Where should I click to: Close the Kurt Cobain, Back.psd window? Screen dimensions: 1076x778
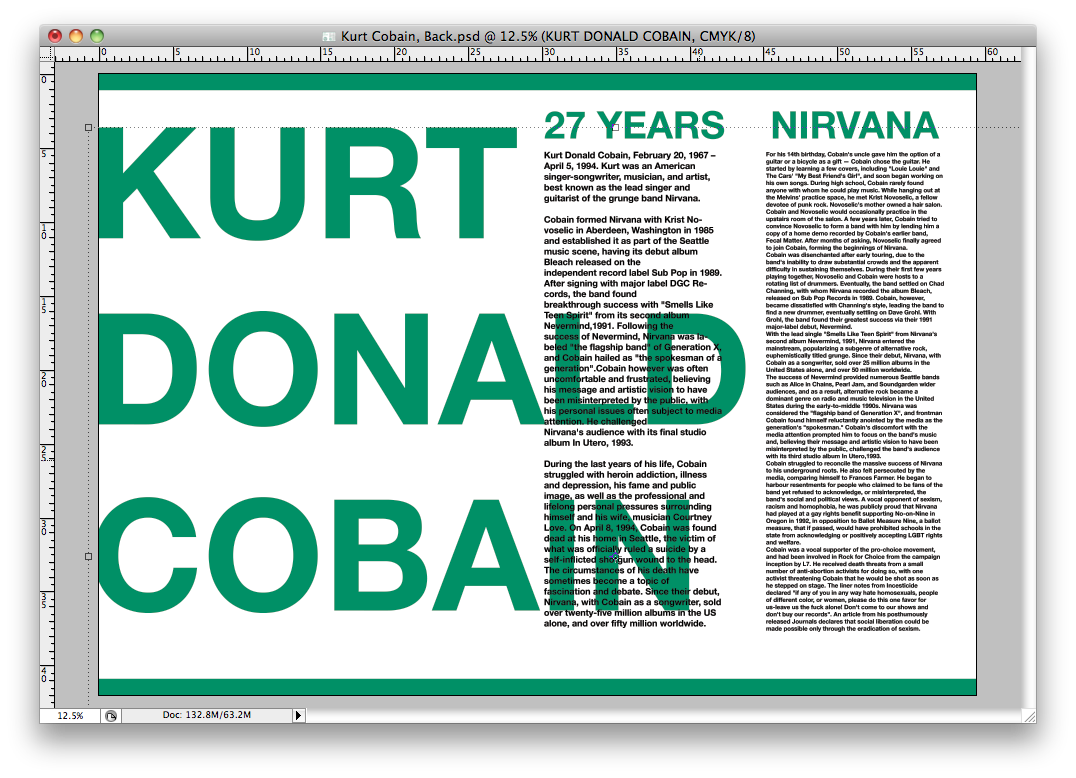(55, 36)
